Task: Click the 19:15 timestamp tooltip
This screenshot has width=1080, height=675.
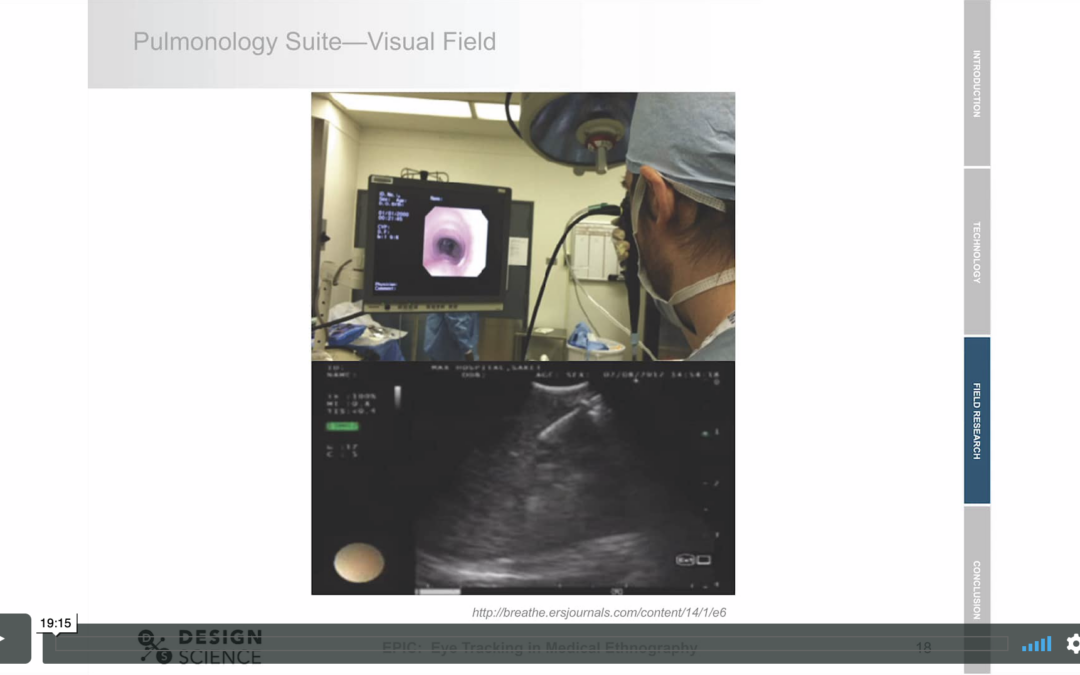Action: 56,623
